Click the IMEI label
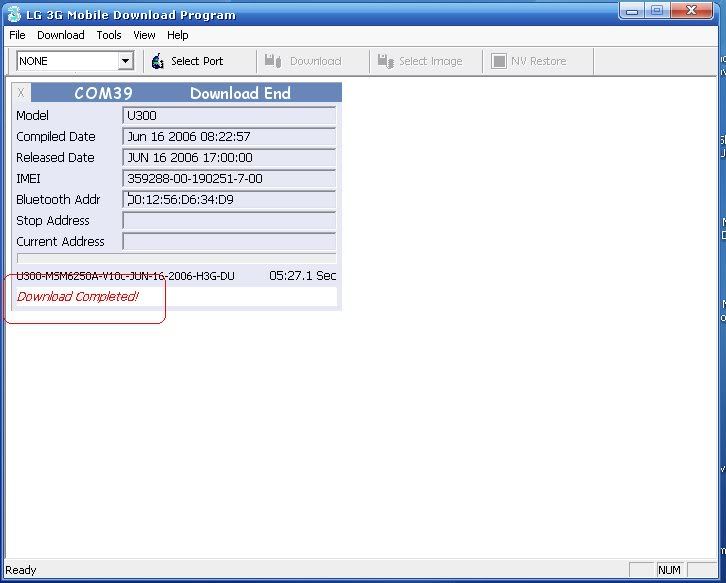 click(x=28, y=178)
